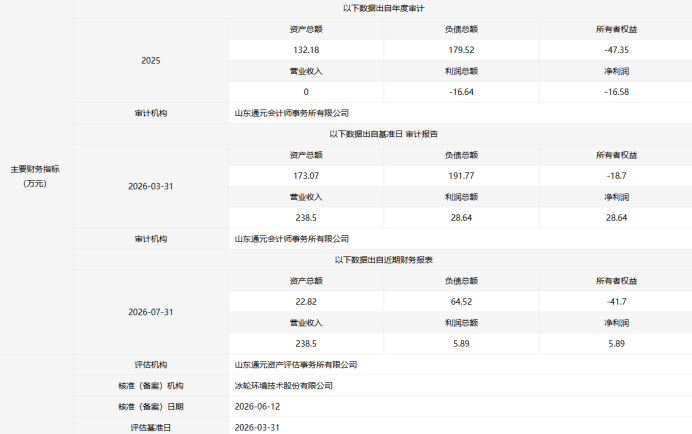Click audit firm 山东通元会计师事务所有限公司 in first section
Viewport: 692px width, 434px height.
click(x=292, y=113)
